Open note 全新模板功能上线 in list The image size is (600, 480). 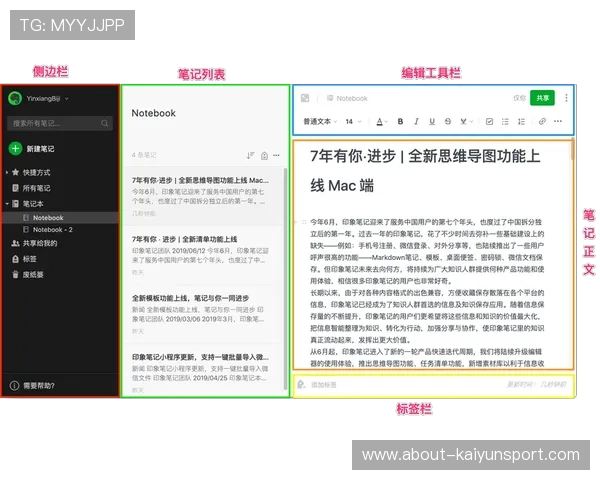coord(203,314)
